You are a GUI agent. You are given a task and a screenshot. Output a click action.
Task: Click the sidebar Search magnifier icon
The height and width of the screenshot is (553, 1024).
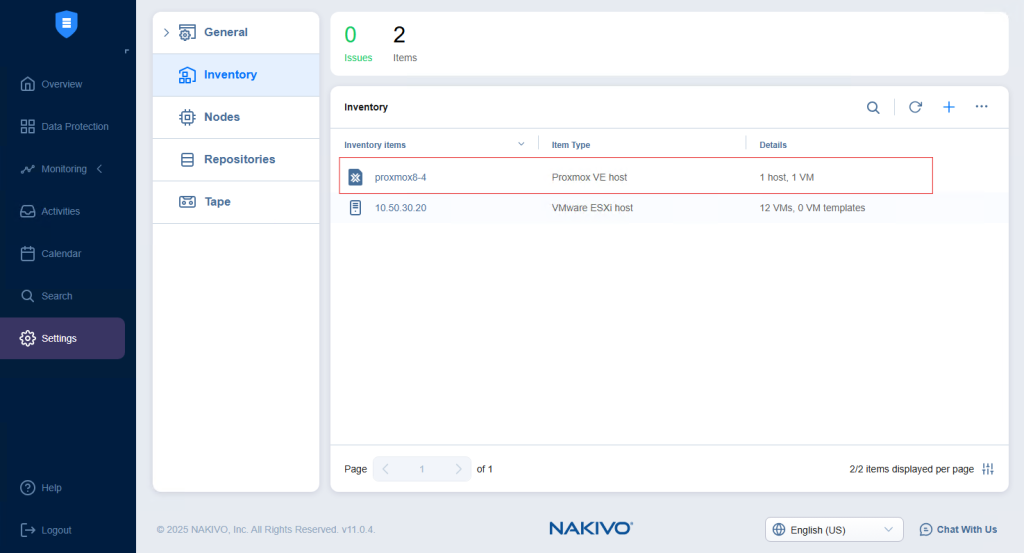(x=27, y=296)
